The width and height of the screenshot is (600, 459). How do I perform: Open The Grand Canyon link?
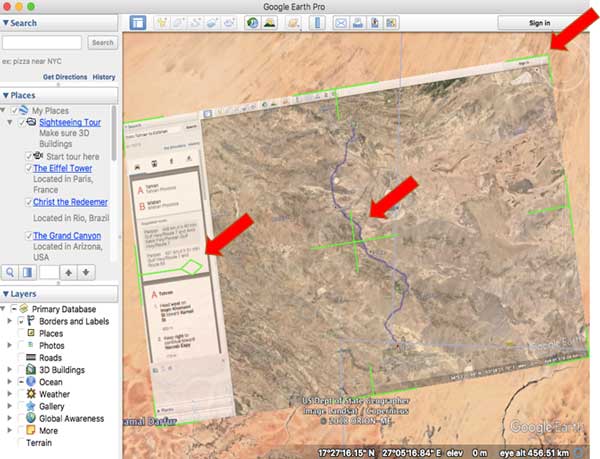(x=67, y=236)
